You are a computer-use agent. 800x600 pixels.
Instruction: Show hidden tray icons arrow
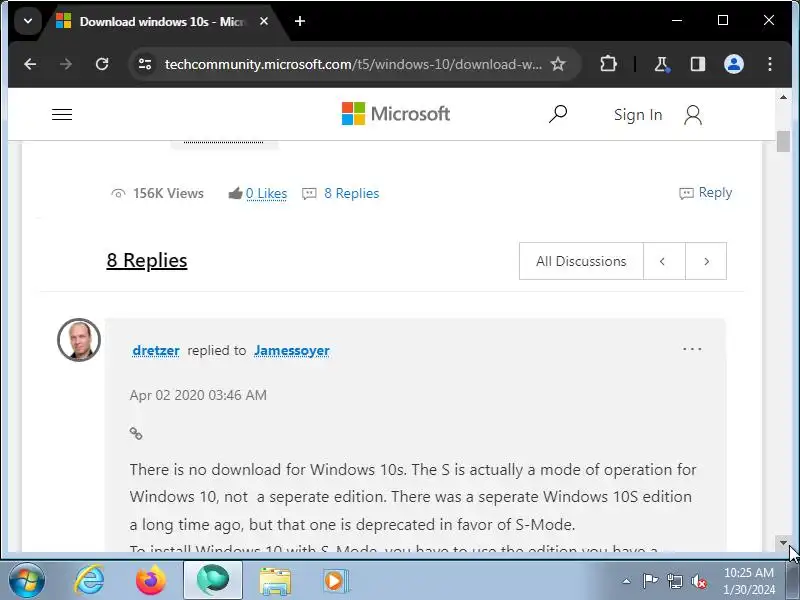[627, 581]
